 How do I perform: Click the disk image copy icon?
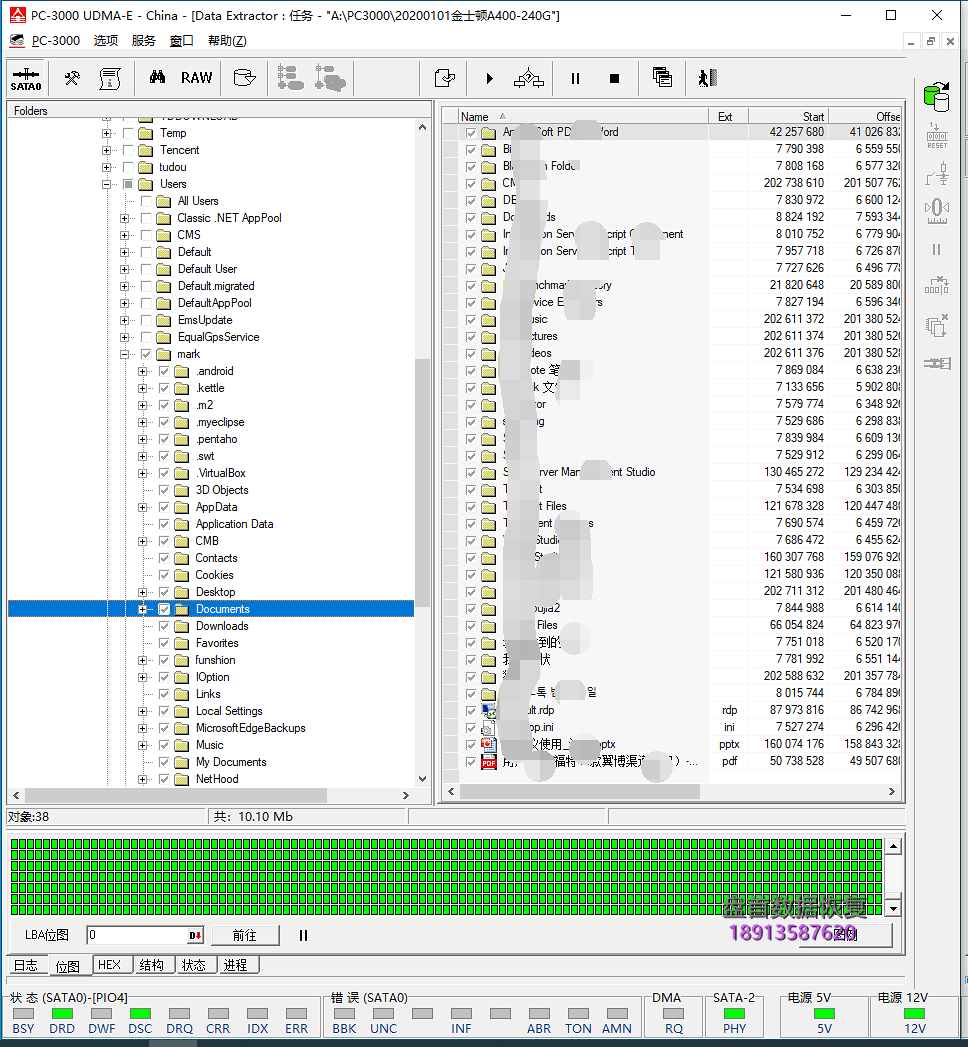point(244,78)
